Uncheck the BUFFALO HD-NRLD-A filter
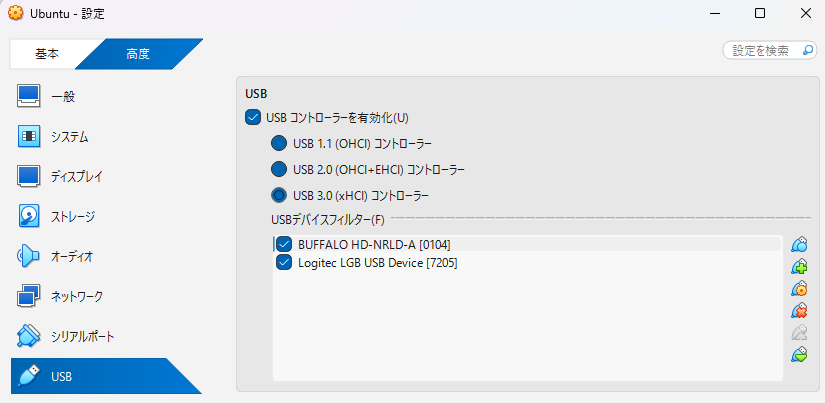Image resolution: width=825 pixels, height=403 pixels. [283, 244]
